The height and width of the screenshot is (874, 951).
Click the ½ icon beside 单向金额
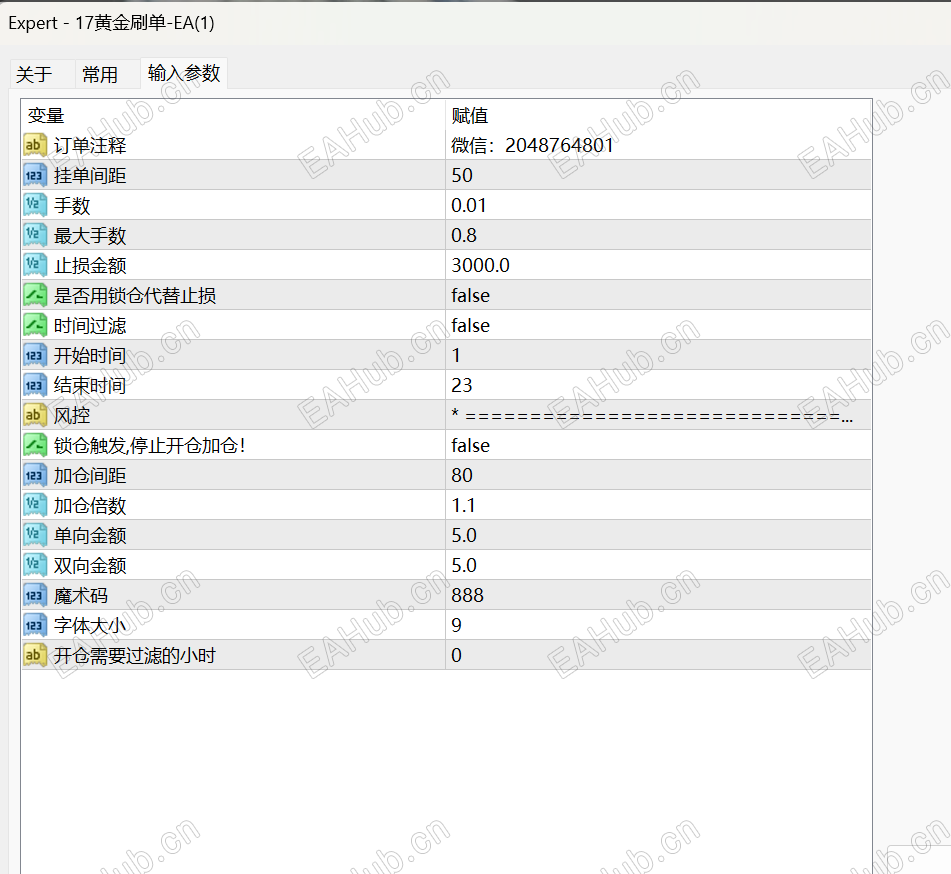pos(35,536)
